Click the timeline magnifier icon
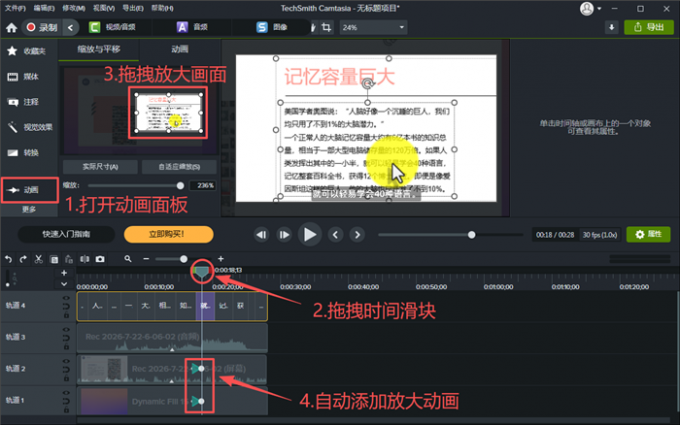 (x=128, y=259)
